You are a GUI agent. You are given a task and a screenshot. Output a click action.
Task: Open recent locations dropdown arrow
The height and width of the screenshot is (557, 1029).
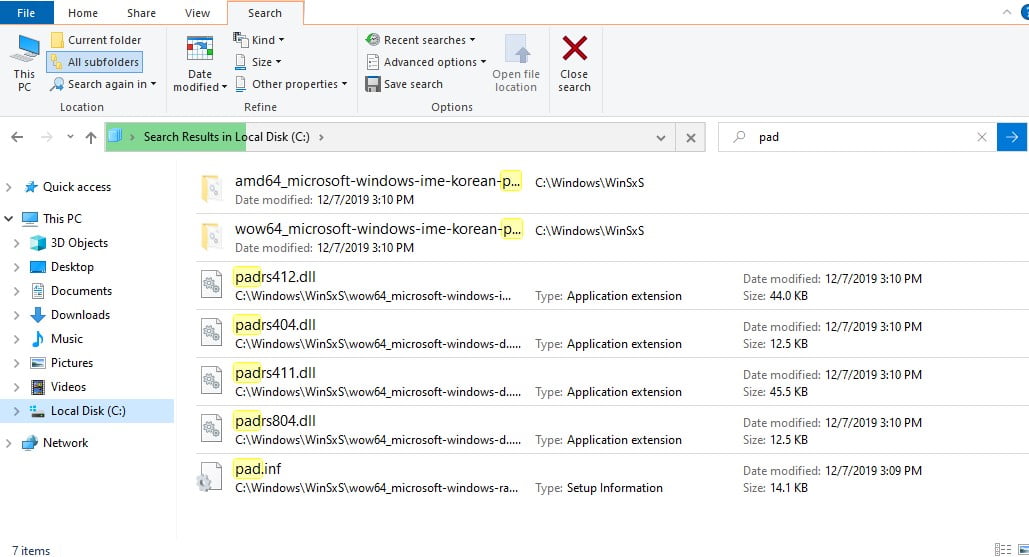point(70,137)
